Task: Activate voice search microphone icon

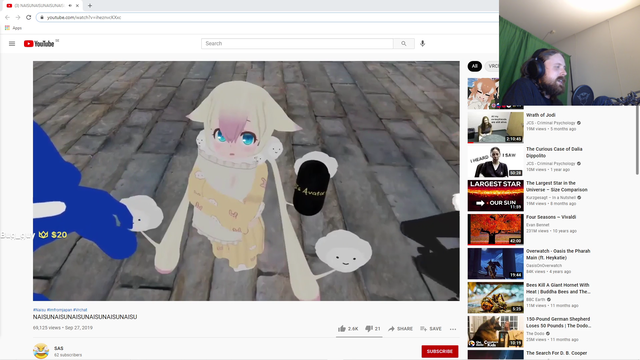Action: pyautogui.click(x=422, y=43)
